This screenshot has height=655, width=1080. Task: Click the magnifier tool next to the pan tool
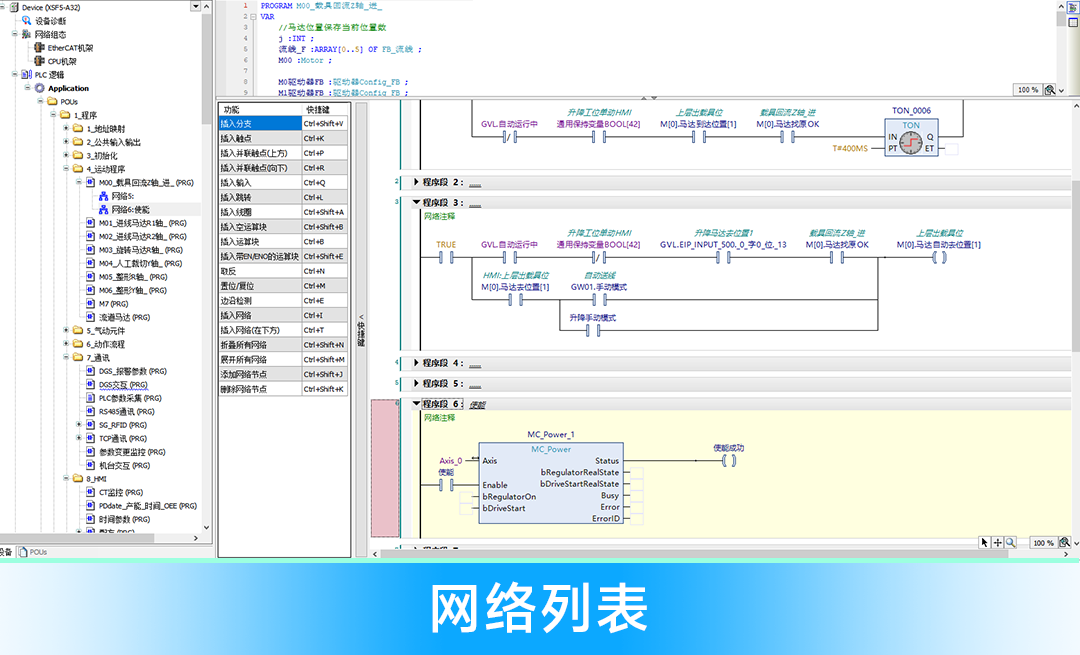(1010, 542)
